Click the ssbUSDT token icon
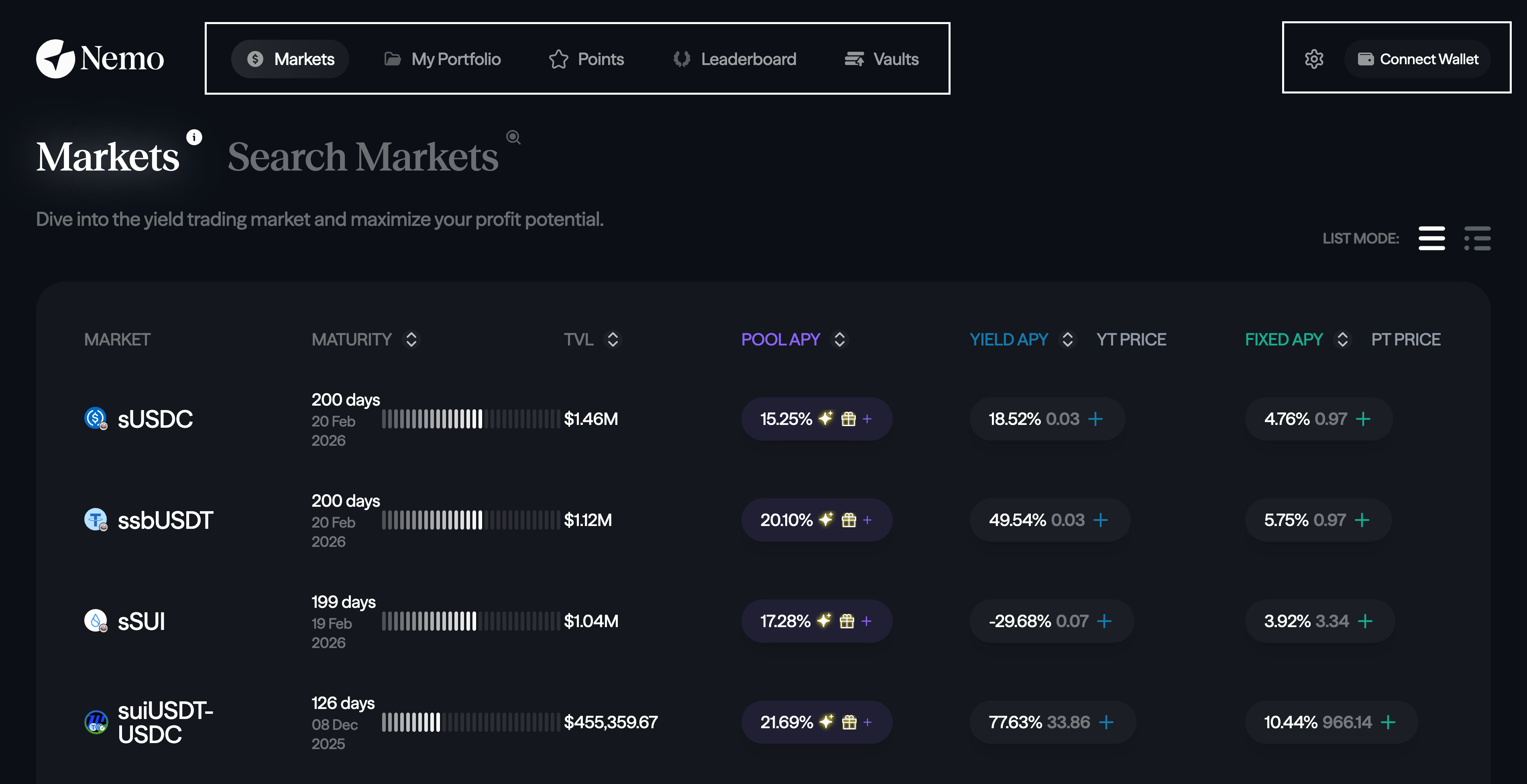Screen dimensions: 1527x784 (x=96, y=520)
